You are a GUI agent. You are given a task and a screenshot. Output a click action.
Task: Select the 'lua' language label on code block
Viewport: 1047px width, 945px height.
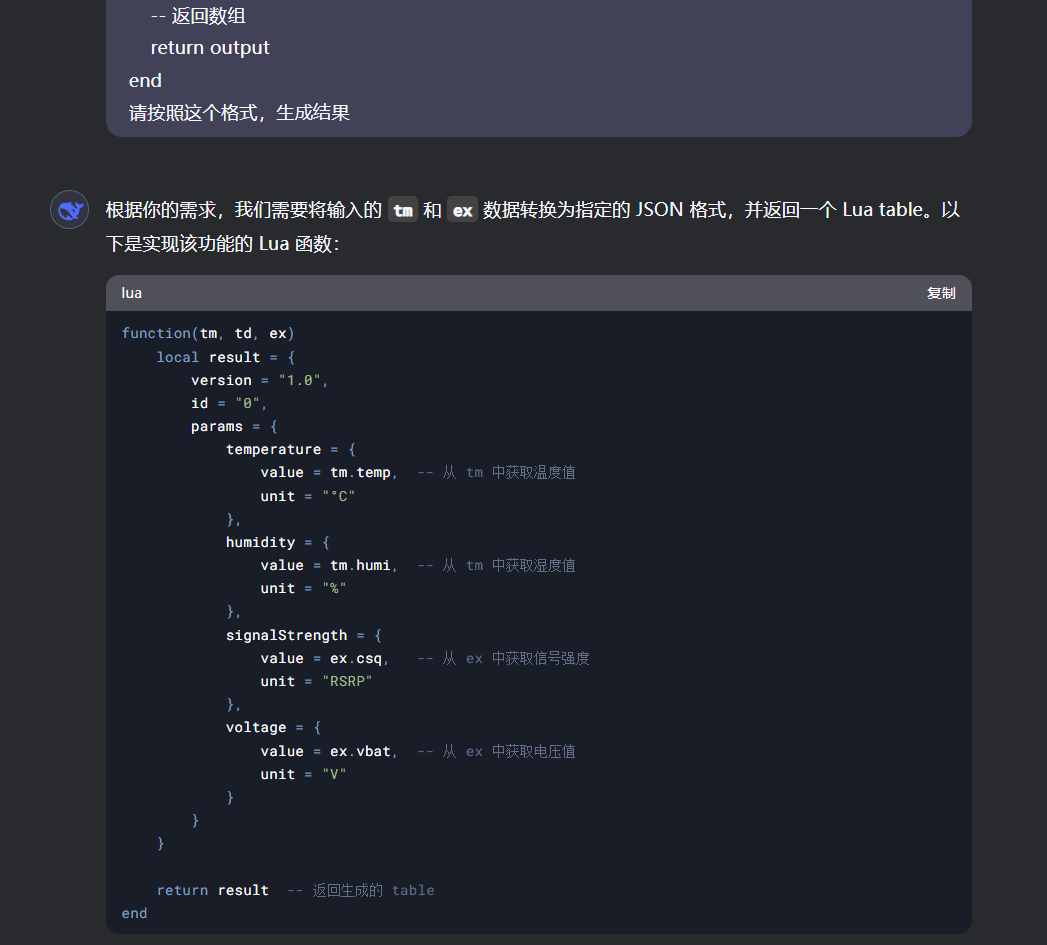click(131, 292)
